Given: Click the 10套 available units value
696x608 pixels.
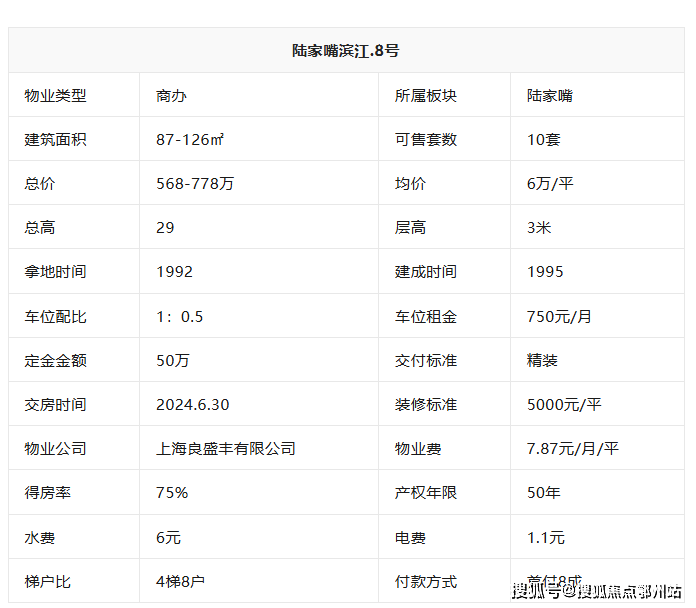Looking at the screenshot, I should 544,140.
